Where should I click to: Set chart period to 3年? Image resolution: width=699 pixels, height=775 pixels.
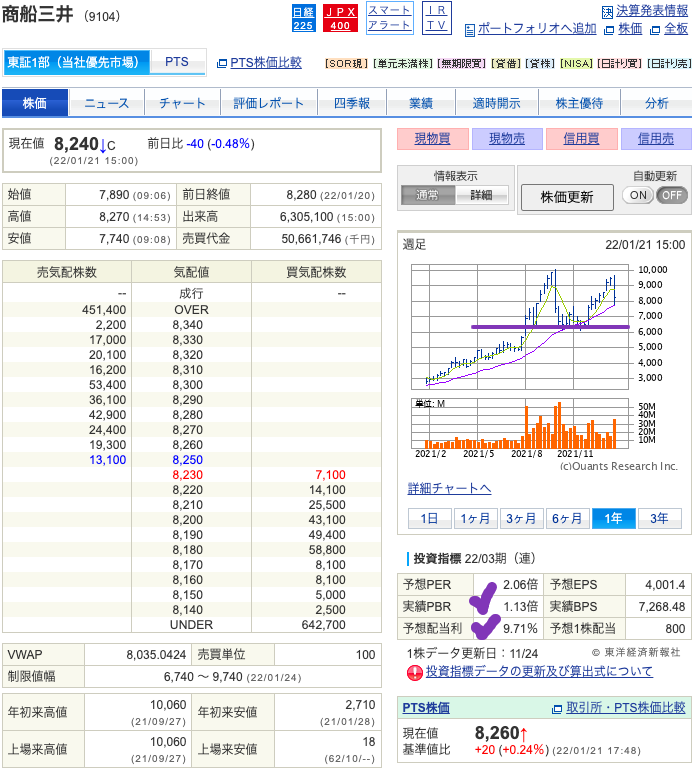point(659,518)
